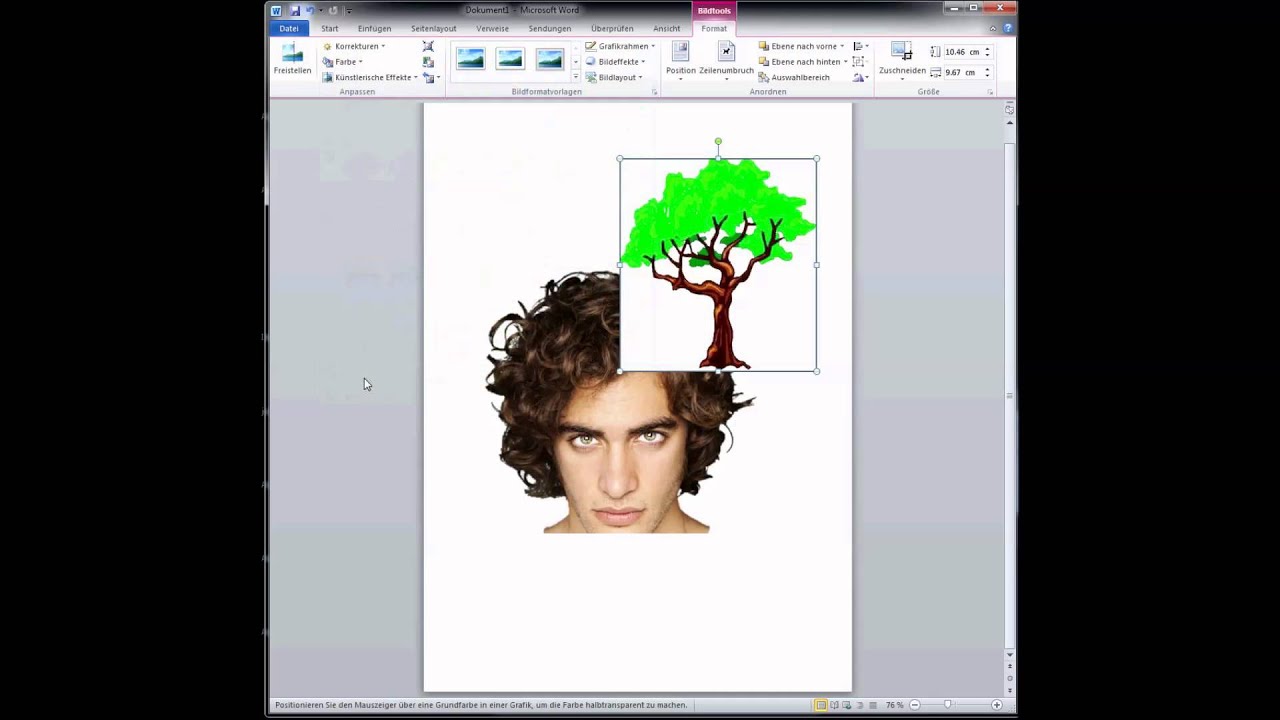The image size is (1280, 720).
Task: Select the second picture style thumbnail
Action: coord(510,60)
